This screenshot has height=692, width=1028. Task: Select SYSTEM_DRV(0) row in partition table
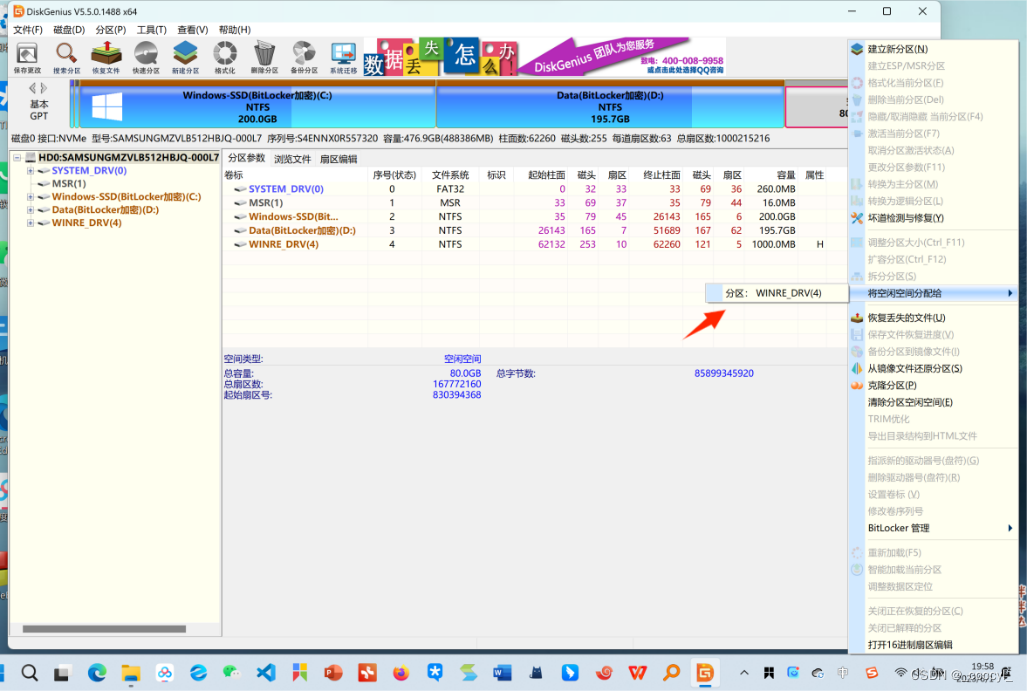[524, 189]
